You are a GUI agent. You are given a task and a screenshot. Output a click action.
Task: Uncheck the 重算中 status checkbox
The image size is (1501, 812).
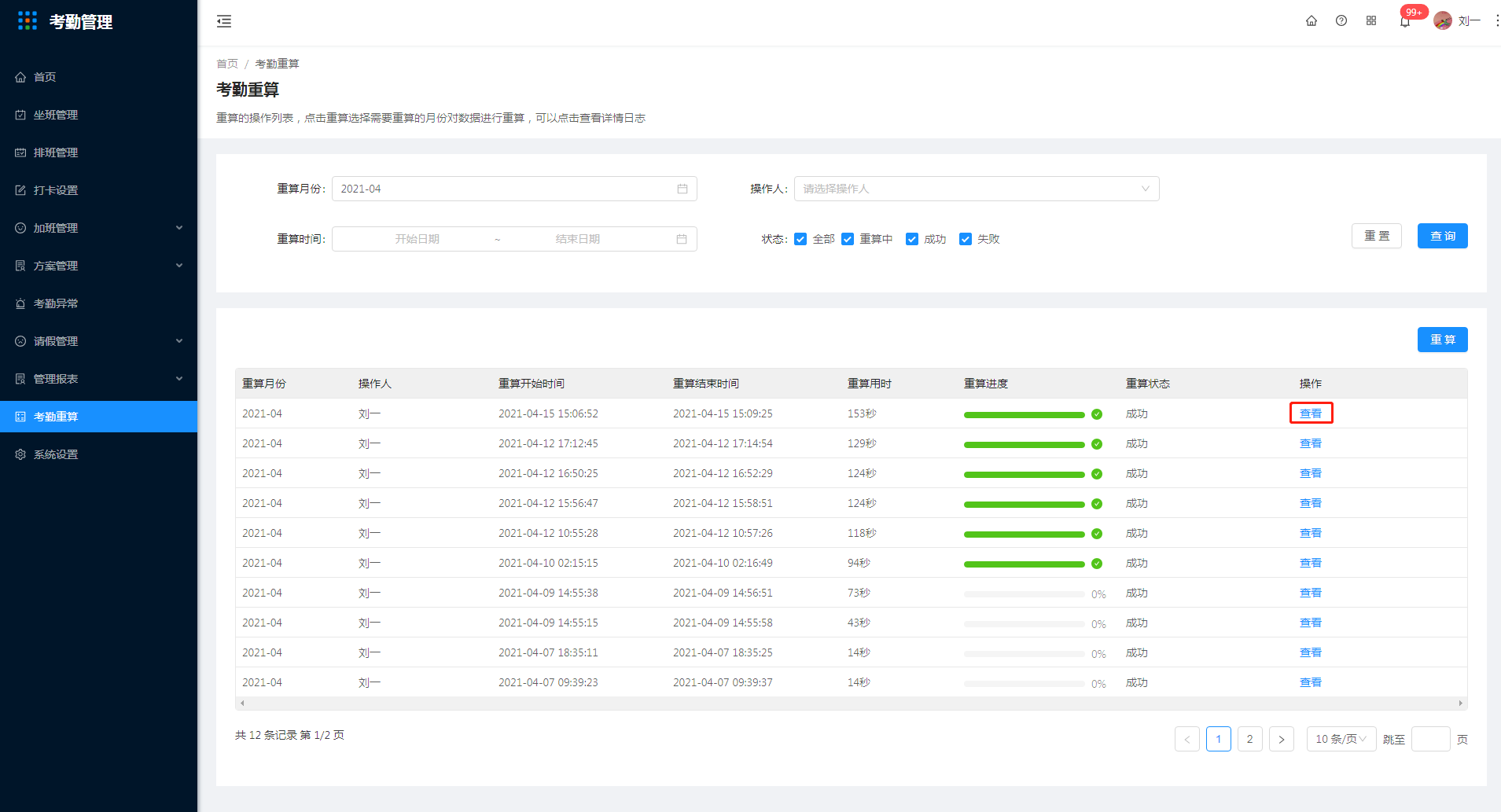click(x=848, y=239)
